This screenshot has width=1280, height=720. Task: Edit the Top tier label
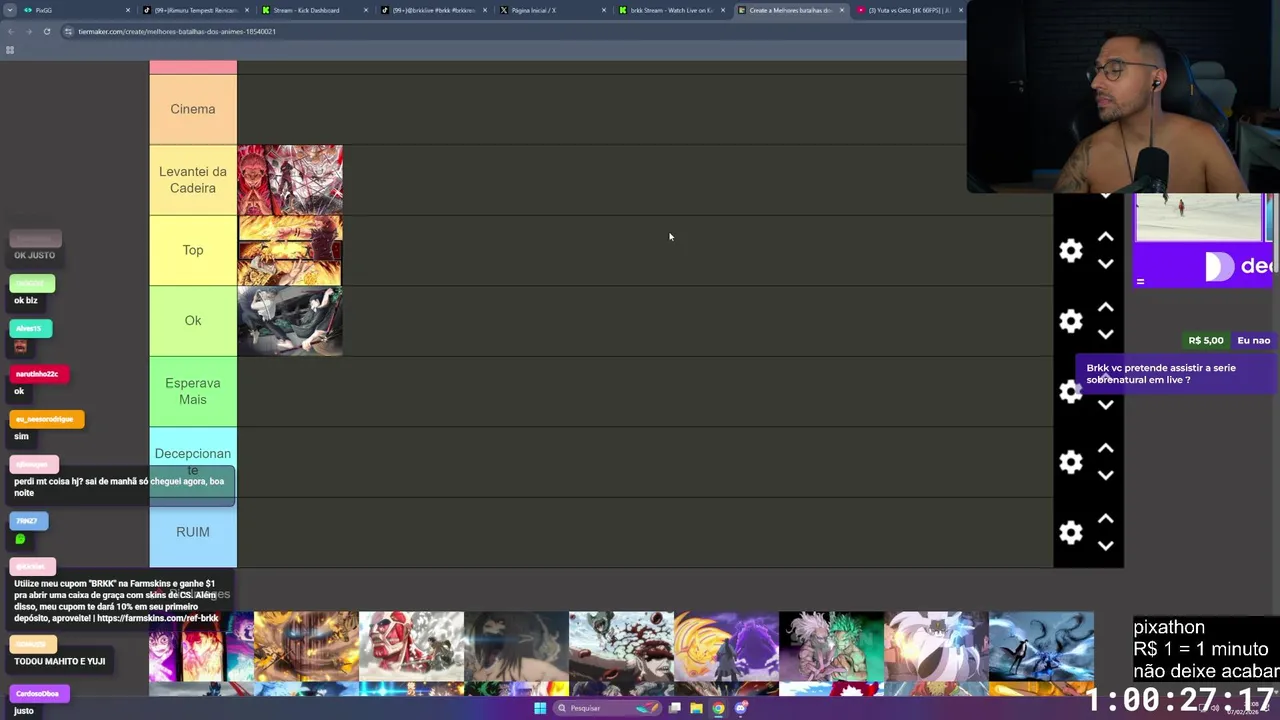193,250
